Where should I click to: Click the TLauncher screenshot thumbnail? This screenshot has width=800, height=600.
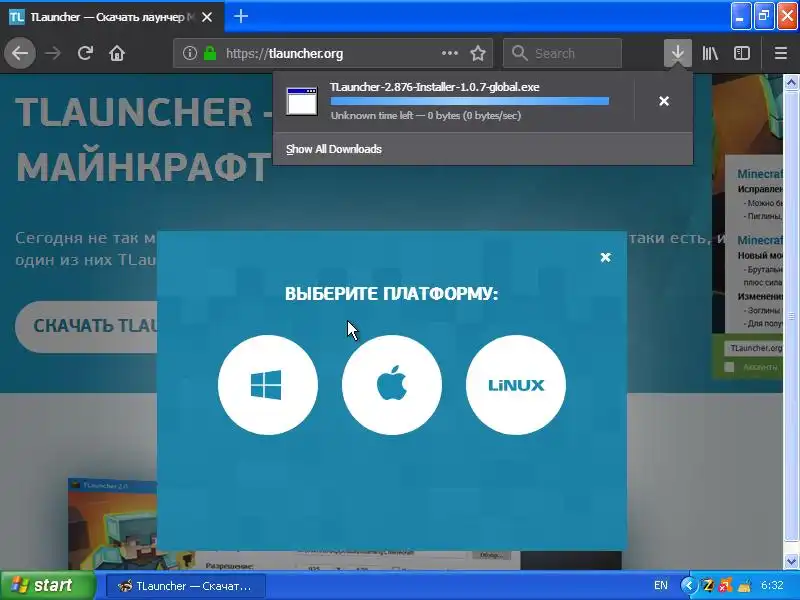[112, 523]
